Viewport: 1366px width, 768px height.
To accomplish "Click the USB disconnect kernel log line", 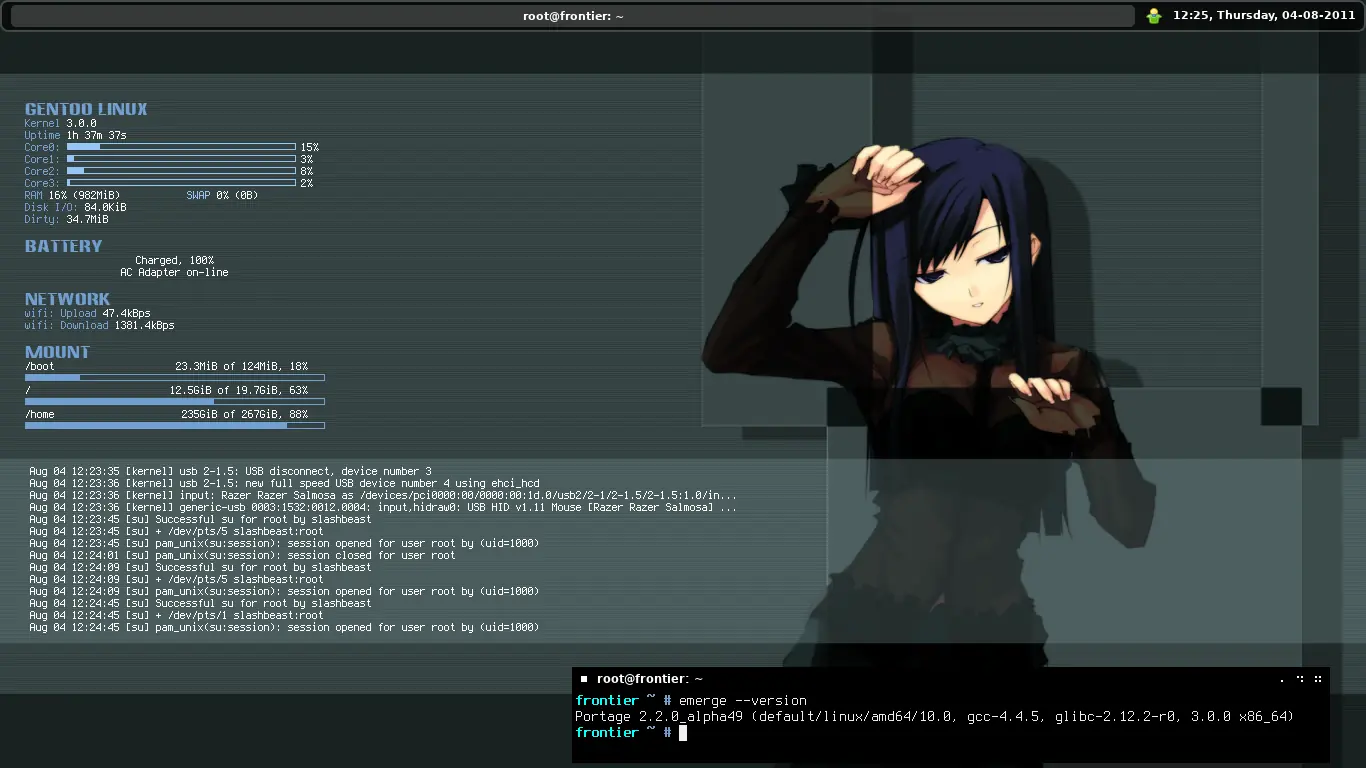I will click(231, 471).
